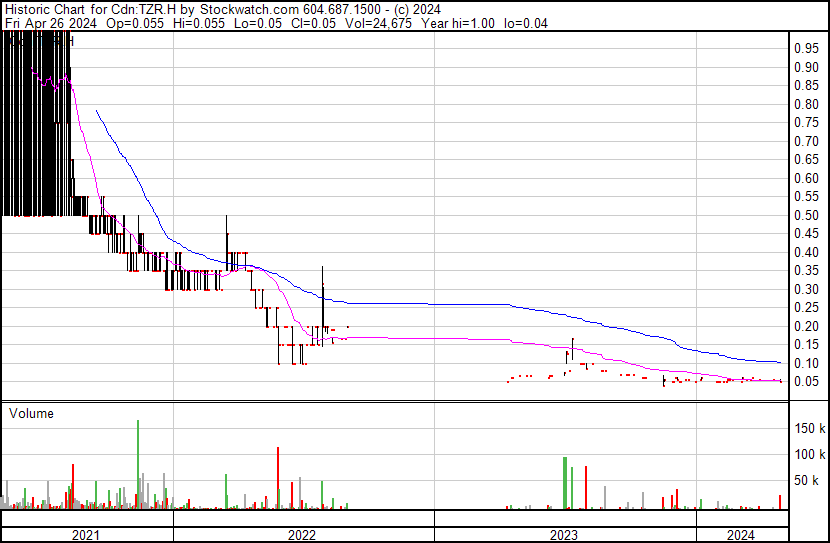Click the 0.50 price axis label

click(x=807, y=215)
